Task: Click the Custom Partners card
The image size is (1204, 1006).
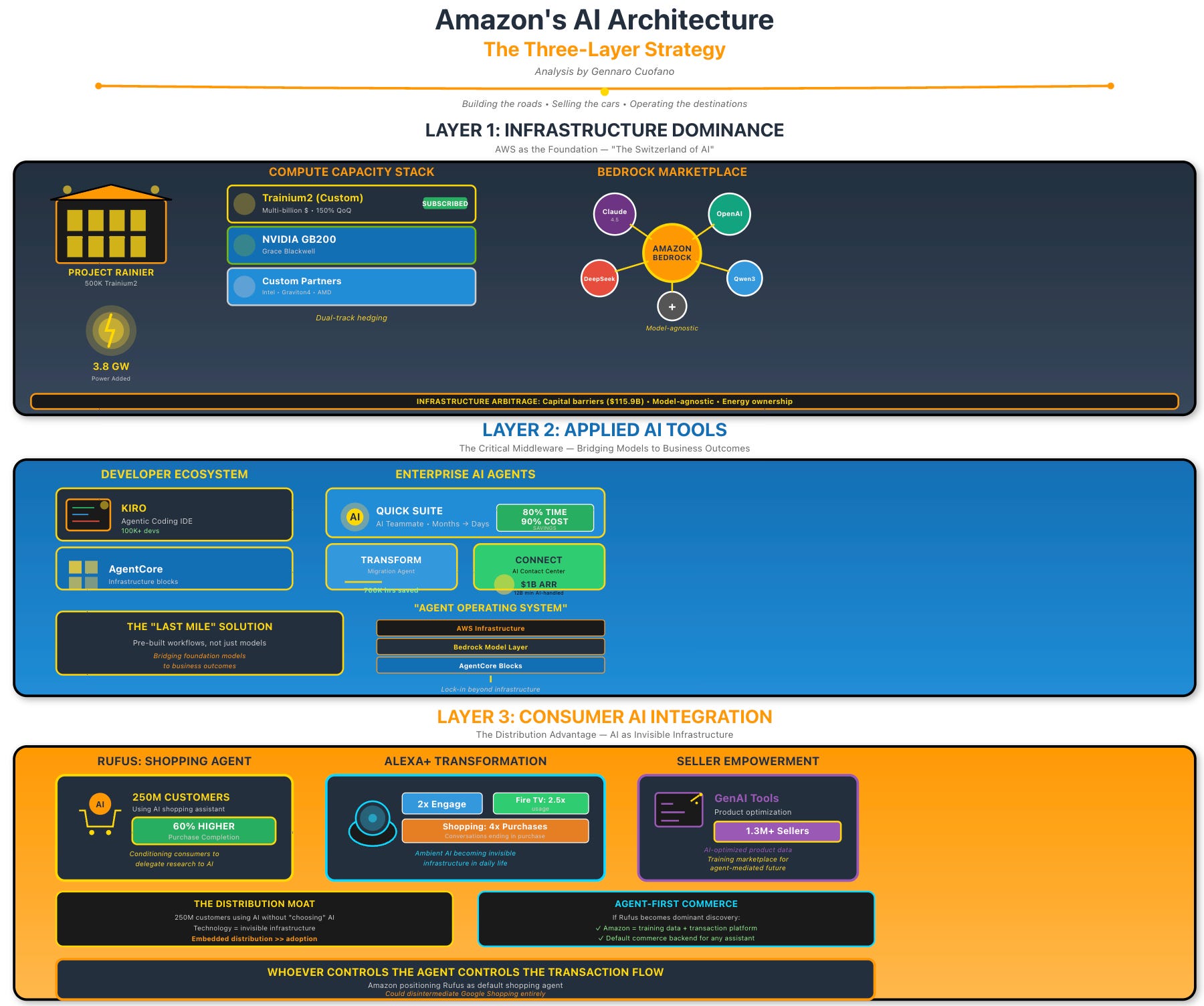Action: 351,286
